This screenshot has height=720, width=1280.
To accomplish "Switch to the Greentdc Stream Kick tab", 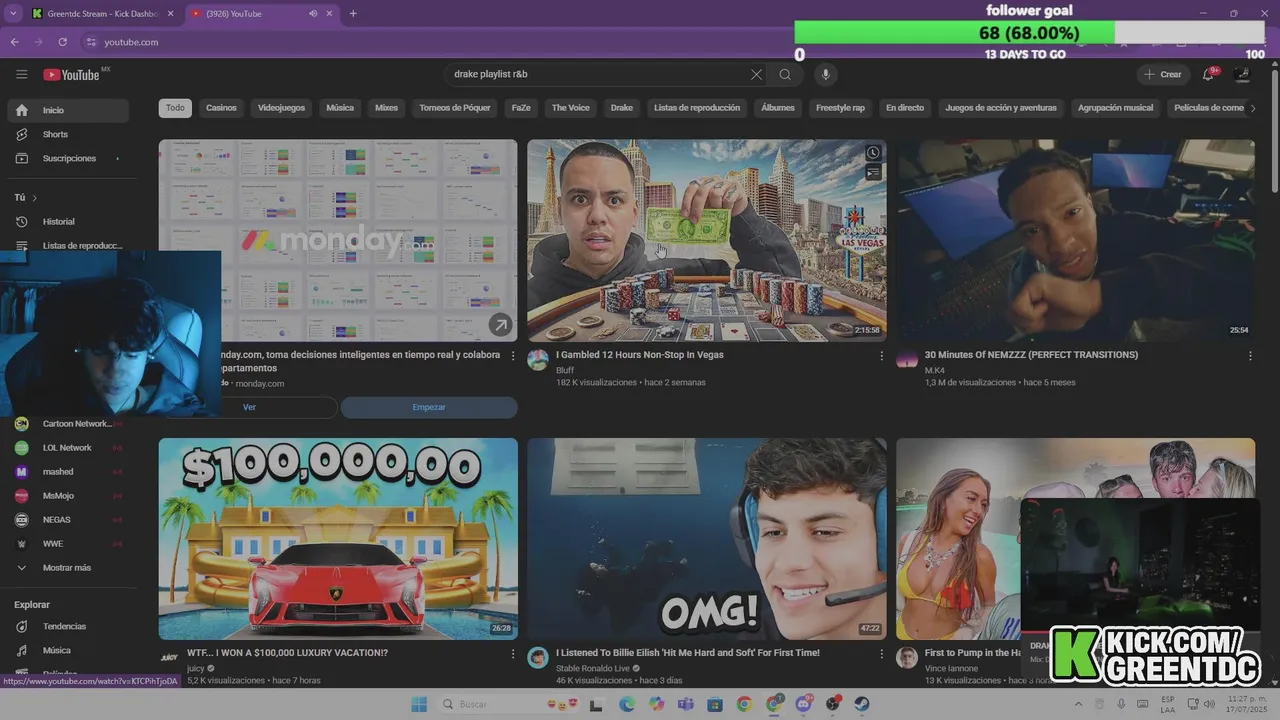I will click(x=101, y=13).
